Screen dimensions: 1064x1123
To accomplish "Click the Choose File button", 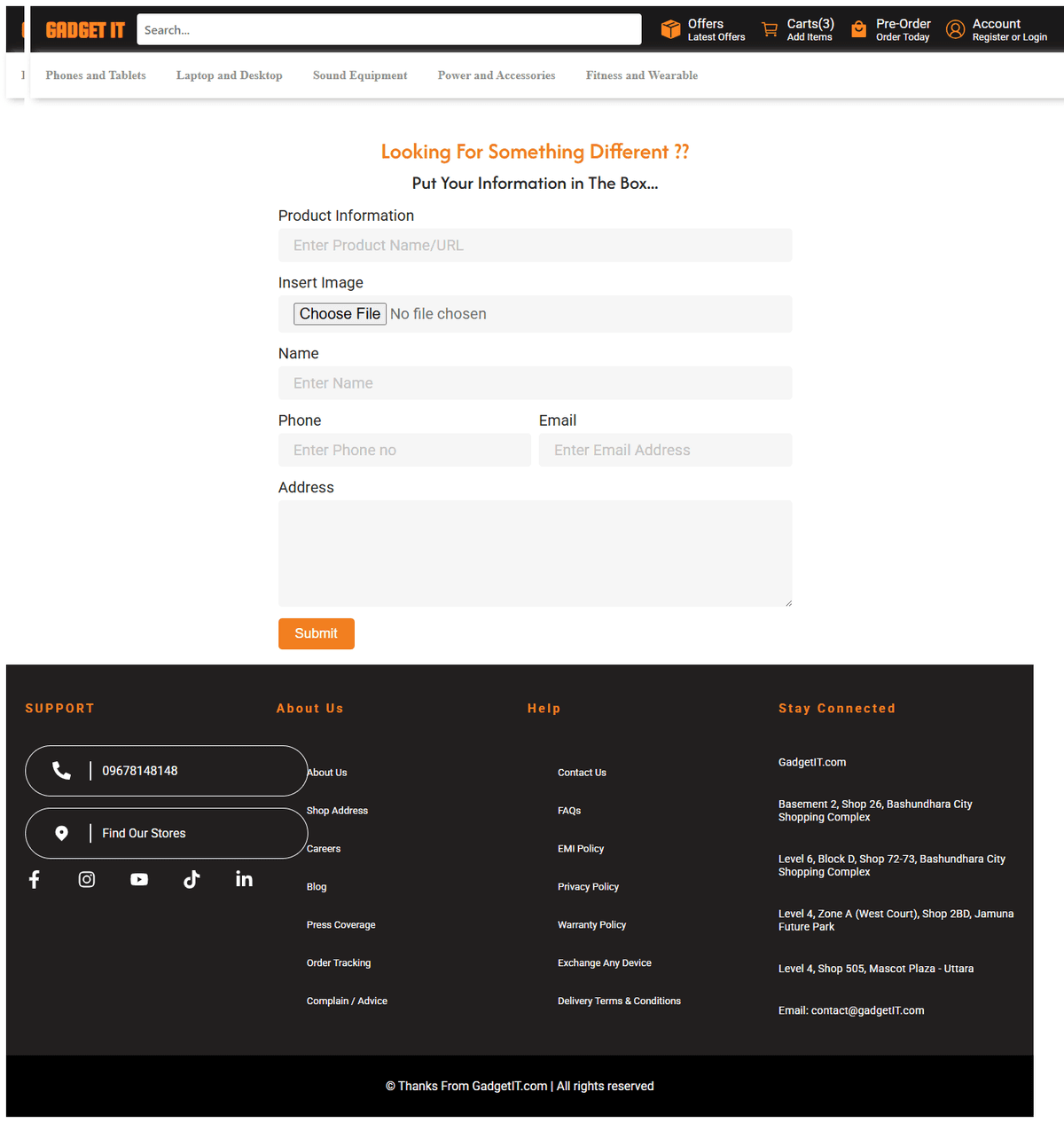I will pos(340,314).
